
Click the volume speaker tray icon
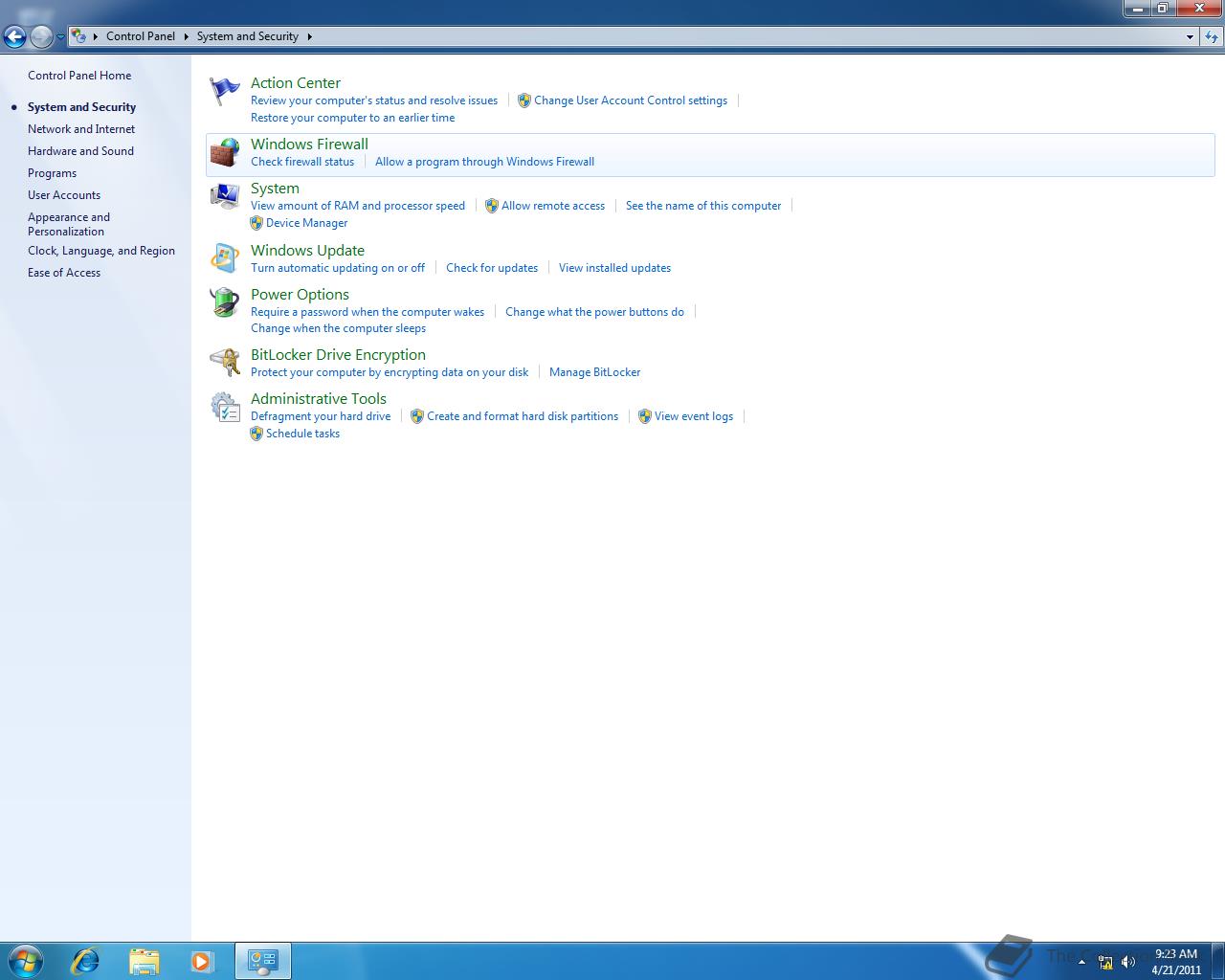(1128, 962)
